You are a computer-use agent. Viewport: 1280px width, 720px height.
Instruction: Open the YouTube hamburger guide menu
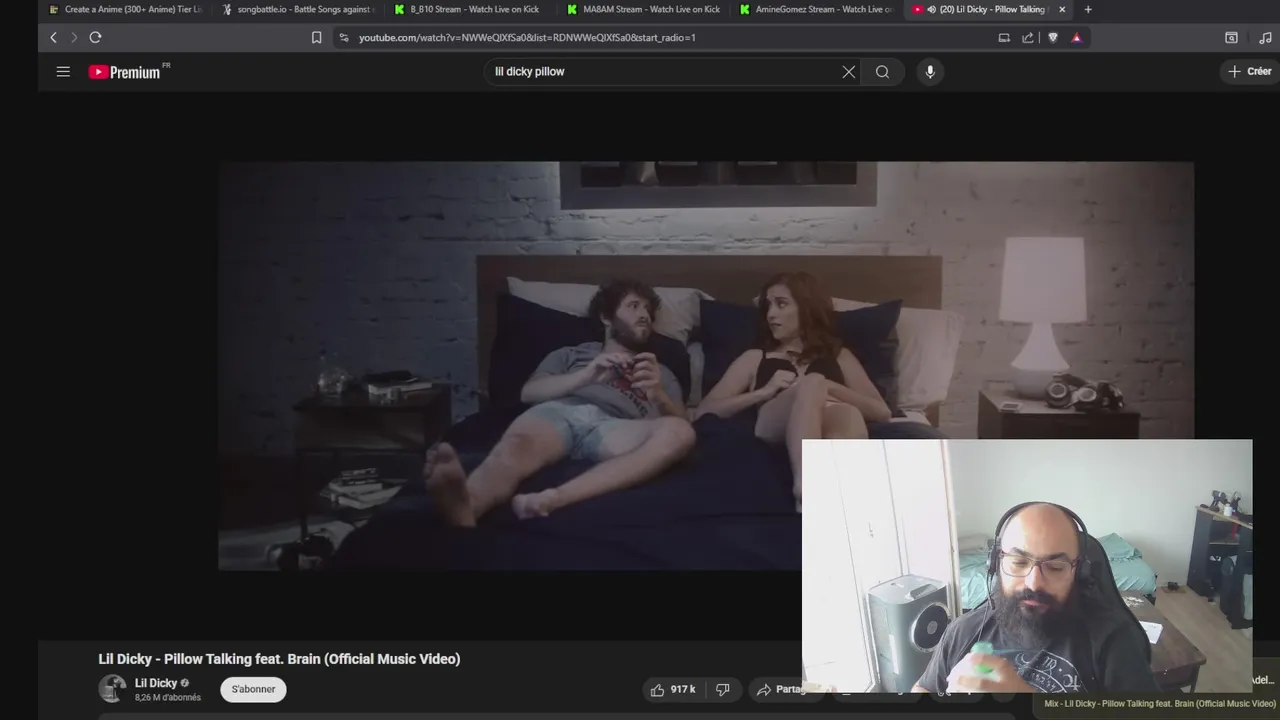[x=63, y=71]
